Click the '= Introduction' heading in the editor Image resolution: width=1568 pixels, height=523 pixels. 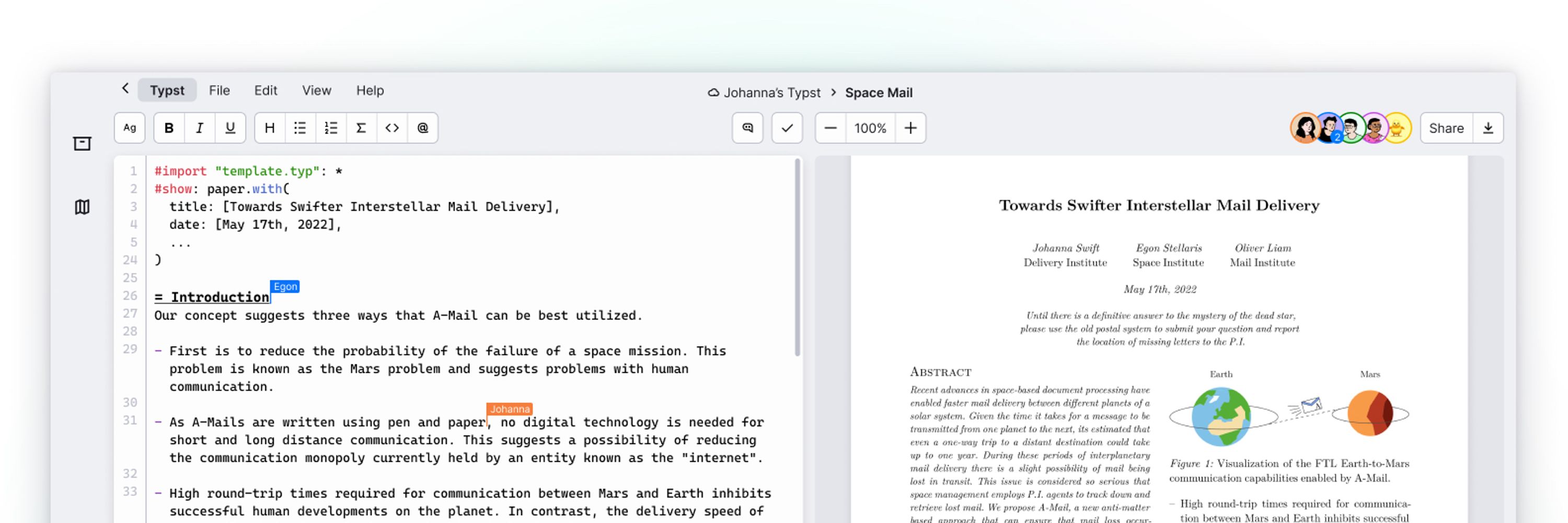[211, 297]
